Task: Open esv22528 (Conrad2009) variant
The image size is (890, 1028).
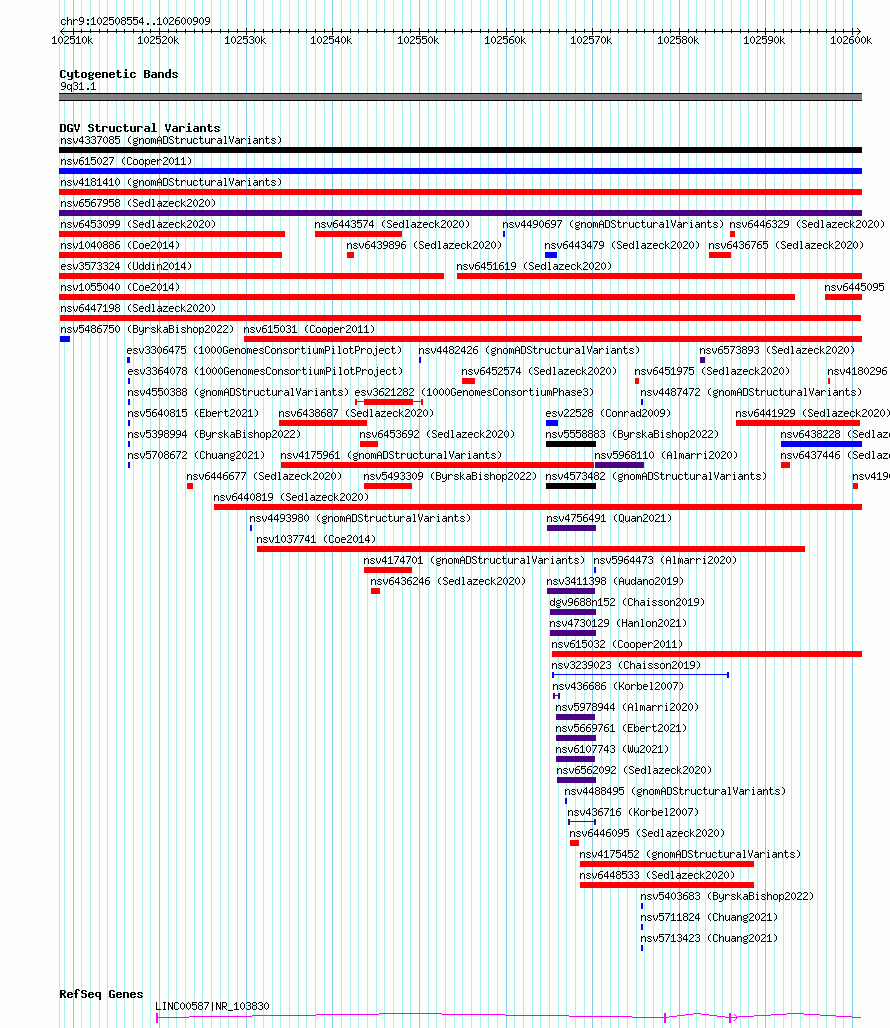Action: click(608, 413)
